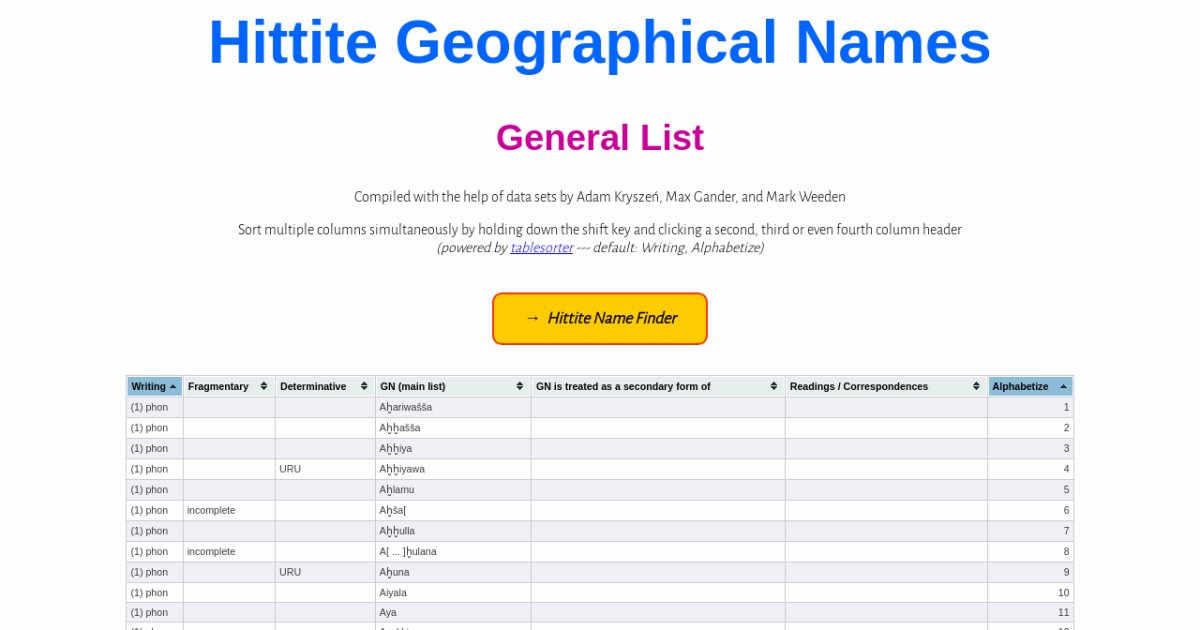Click sort arrows for the secondary form column
The height and width of the screenshot is (630, 1200).
coord(774,386)
